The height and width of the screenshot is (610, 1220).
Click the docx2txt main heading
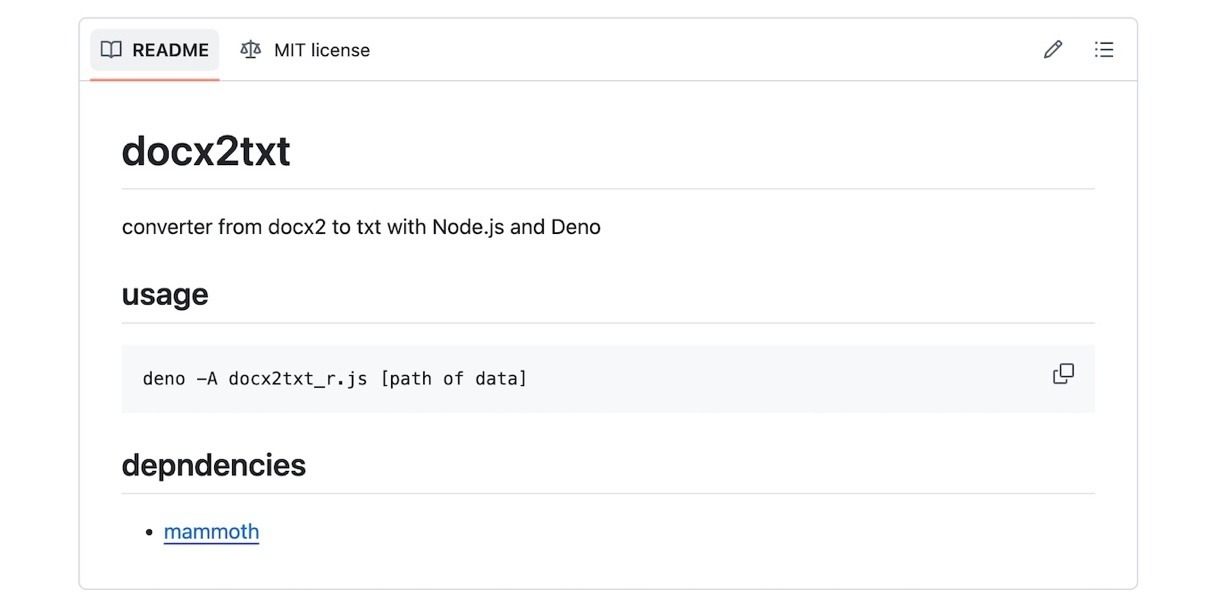(x=206, y=151)
